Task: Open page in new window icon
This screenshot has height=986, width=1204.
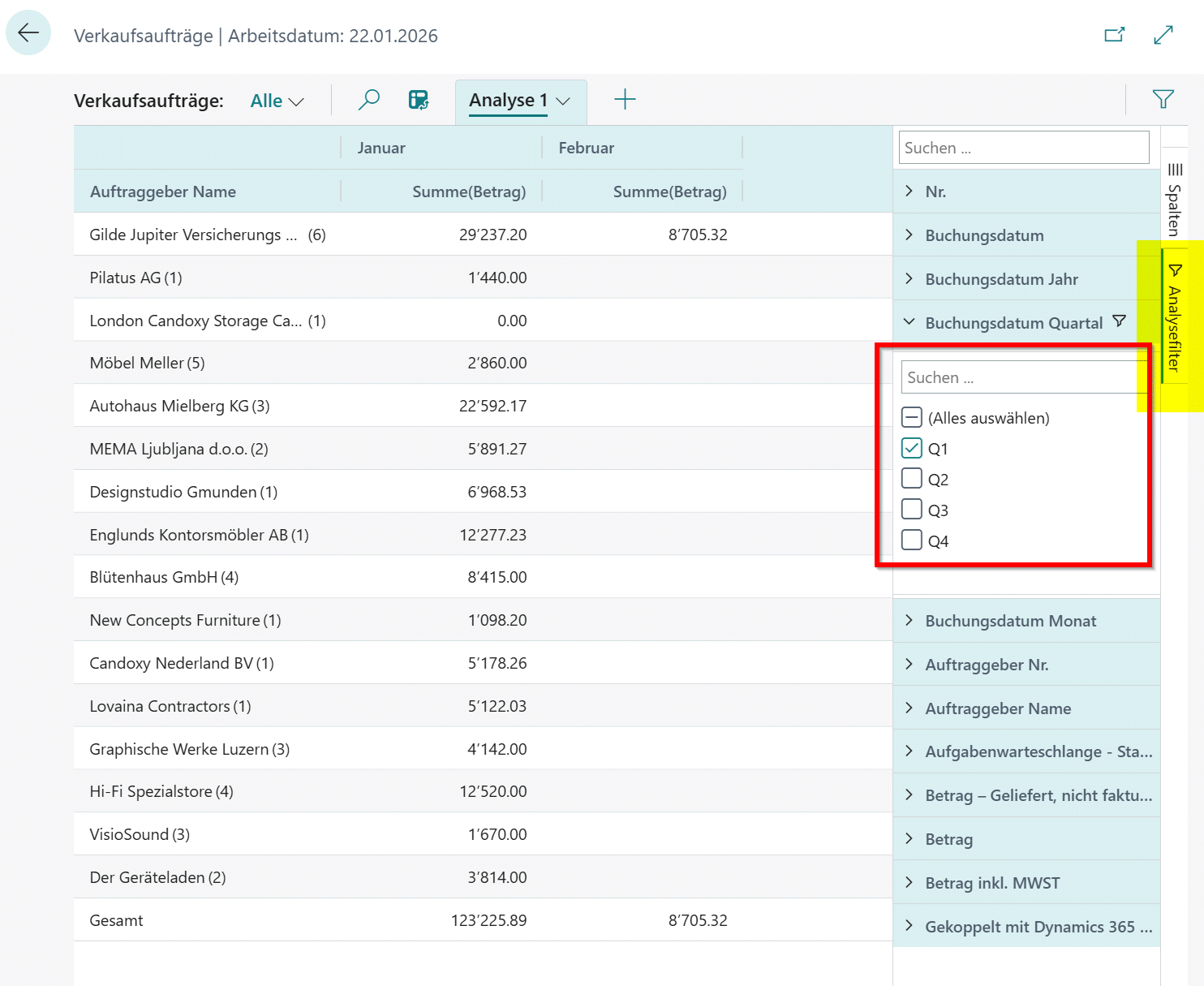Action: tap(1115, 35)
